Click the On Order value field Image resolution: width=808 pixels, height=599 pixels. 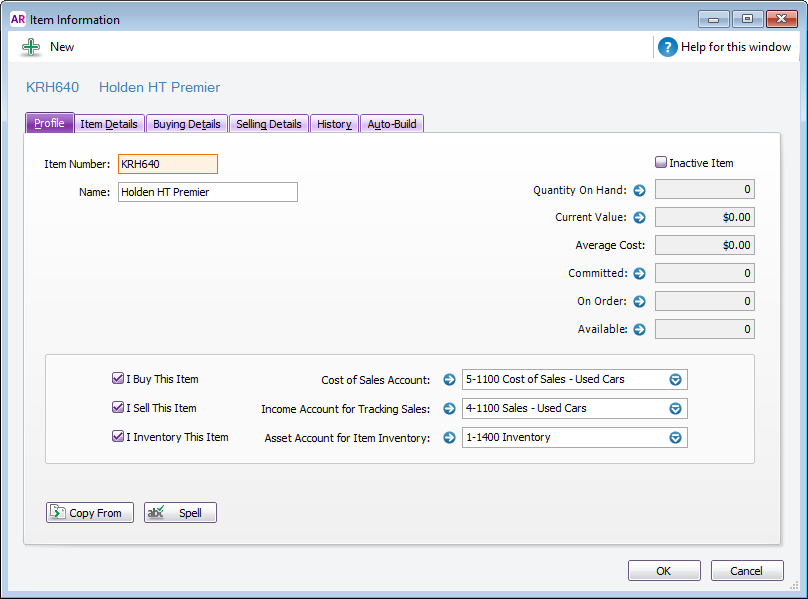click(x=704, y=301)
